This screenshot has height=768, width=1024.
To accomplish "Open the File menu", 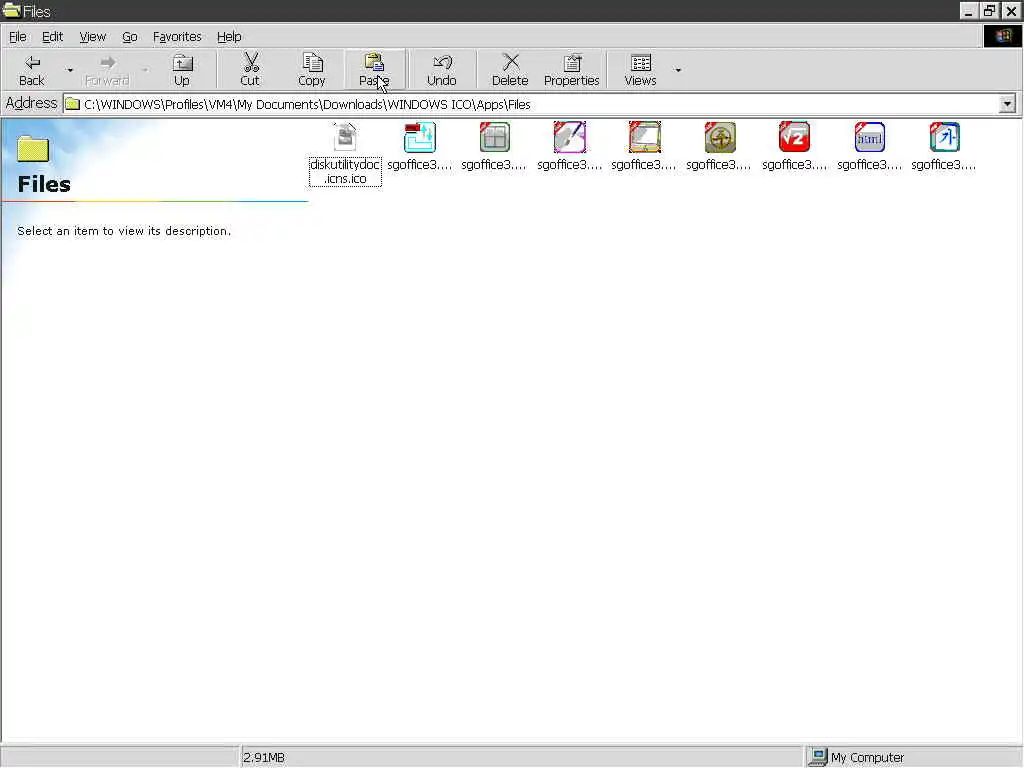I will pos(18,37).
